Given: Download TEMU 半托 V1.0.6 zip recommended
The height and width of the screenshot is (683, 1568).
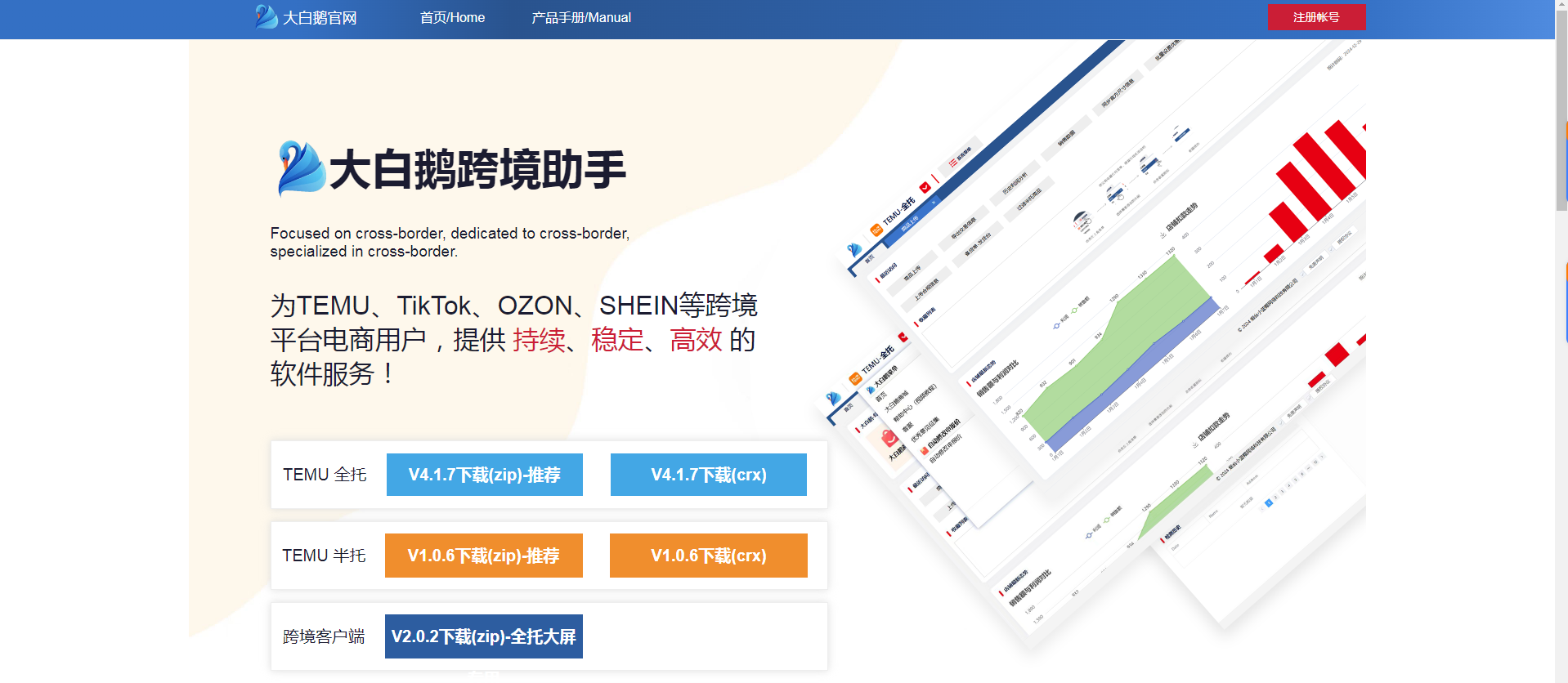Looking at the screenshot, I should tap(484, 556).
